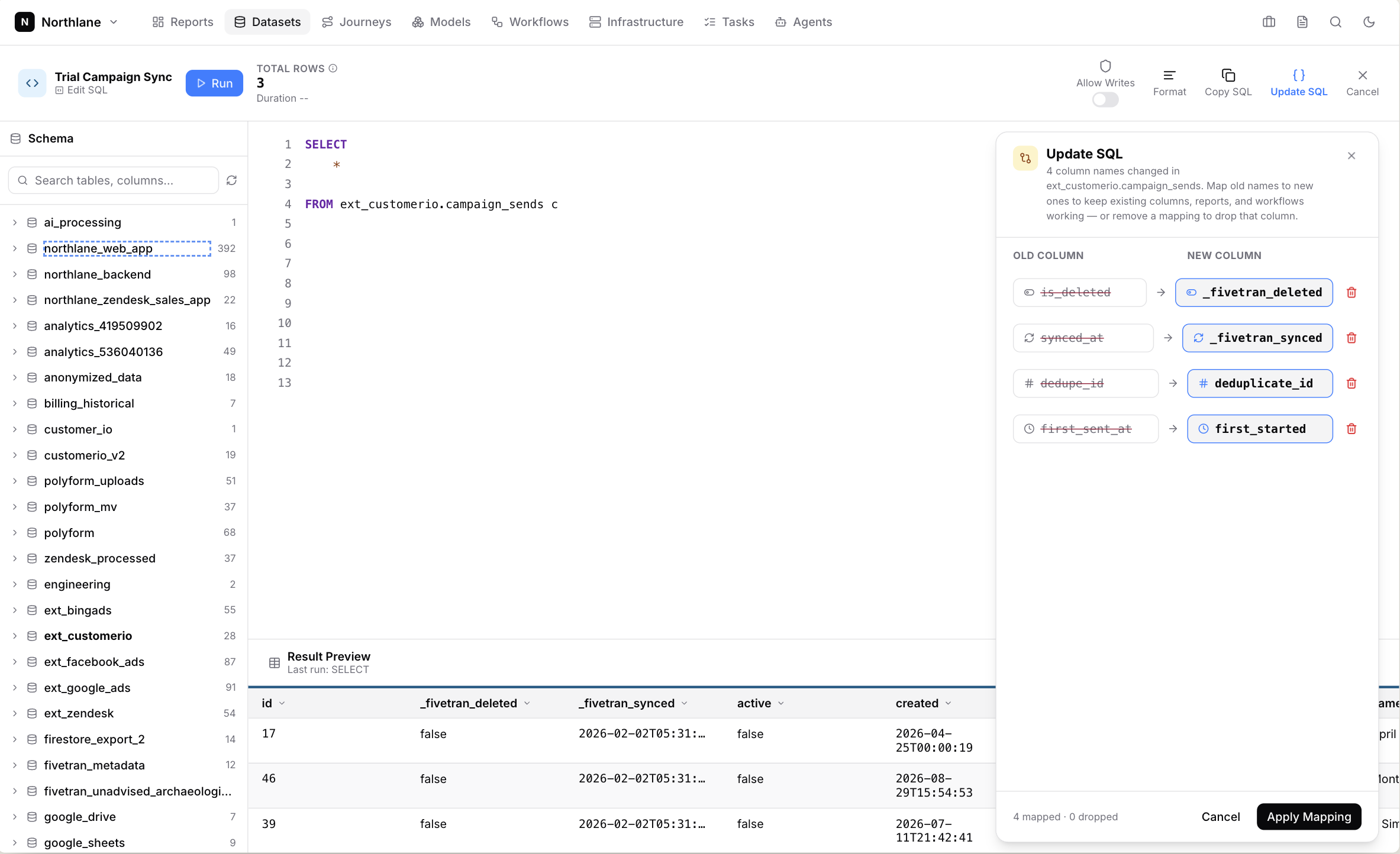The width and height of the screenshot is (1400, 854).
Task: Delete the synced_at mapping row
Action: [x=1351, y=338]
